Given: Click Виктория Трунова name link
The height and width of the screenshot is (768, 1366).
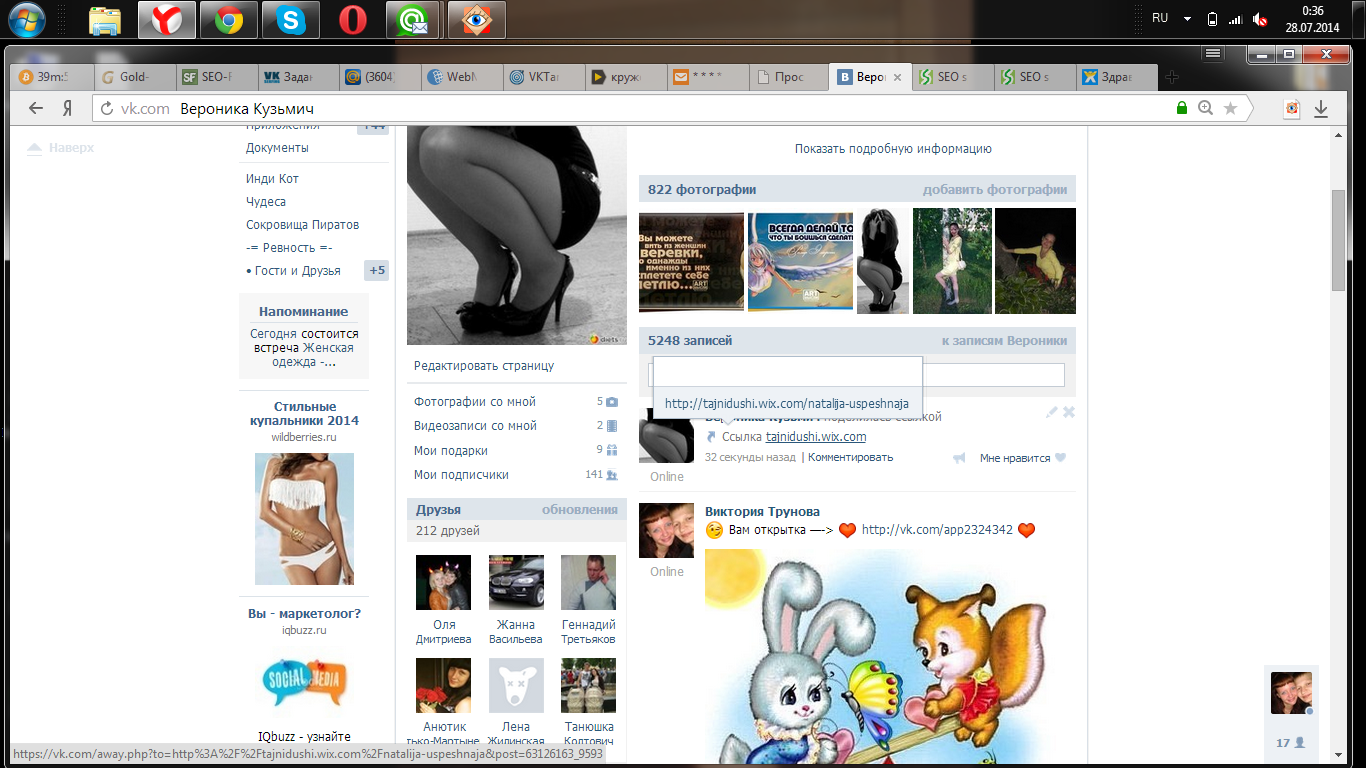Looking at the screenshot, I should (x=762, y=512).
